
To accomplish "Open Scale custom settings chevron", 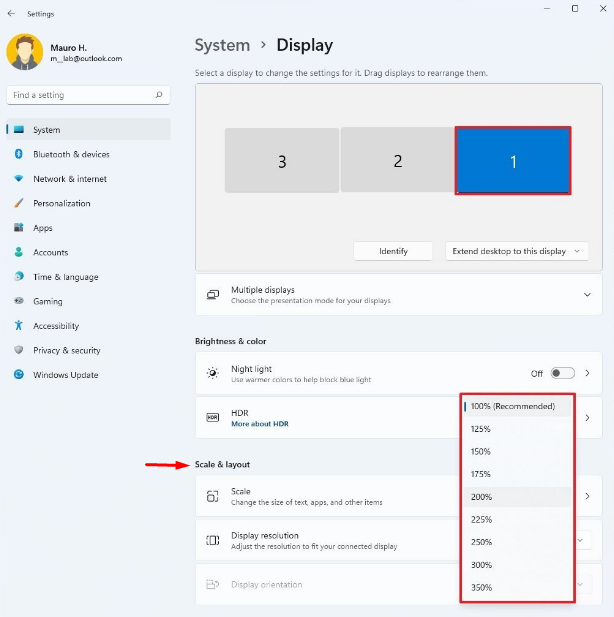I will (x=587, y=496).
